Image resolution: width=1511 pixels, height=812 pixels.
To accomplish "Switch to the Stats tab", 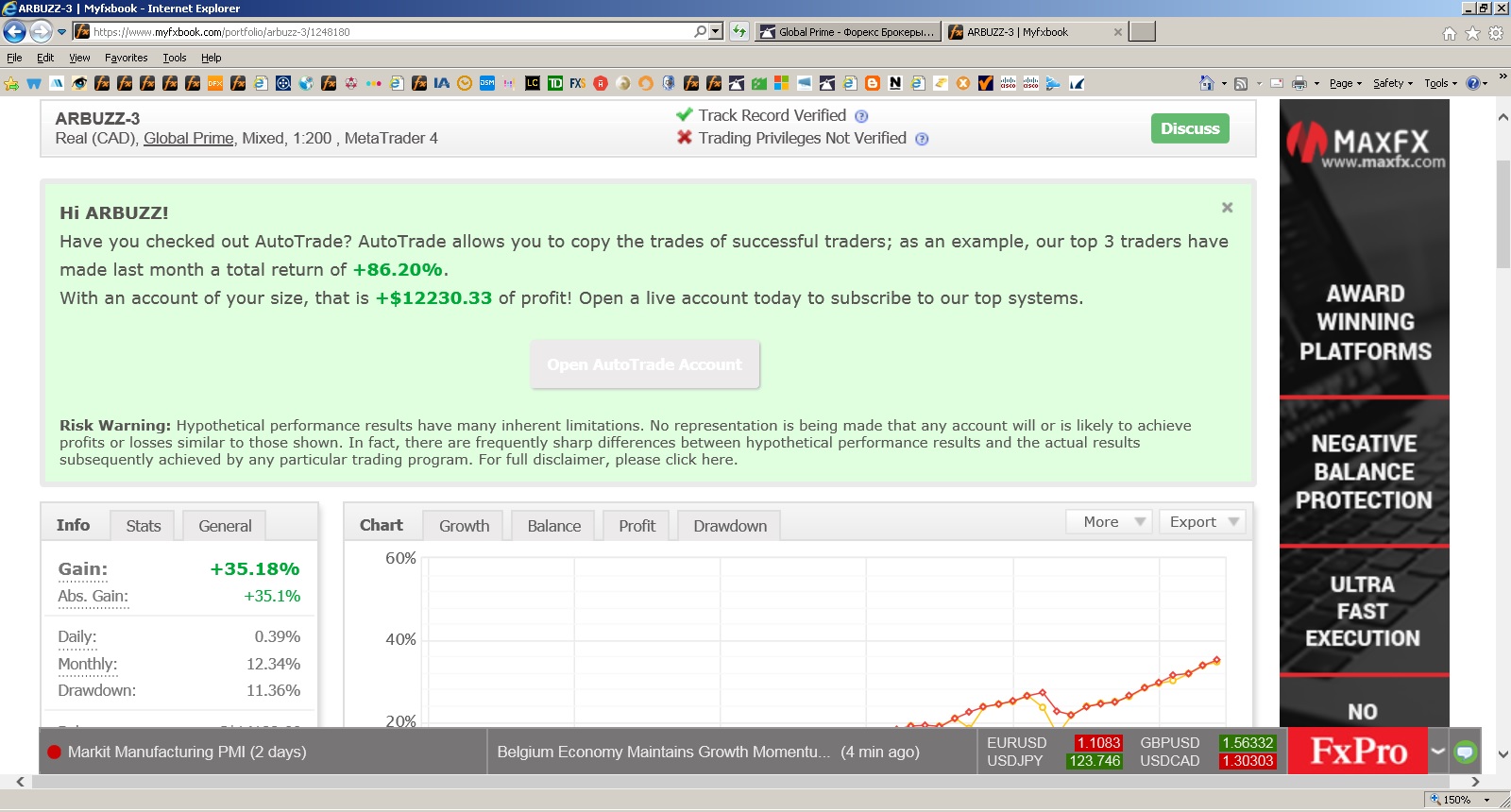I will (x=144, y=526).
